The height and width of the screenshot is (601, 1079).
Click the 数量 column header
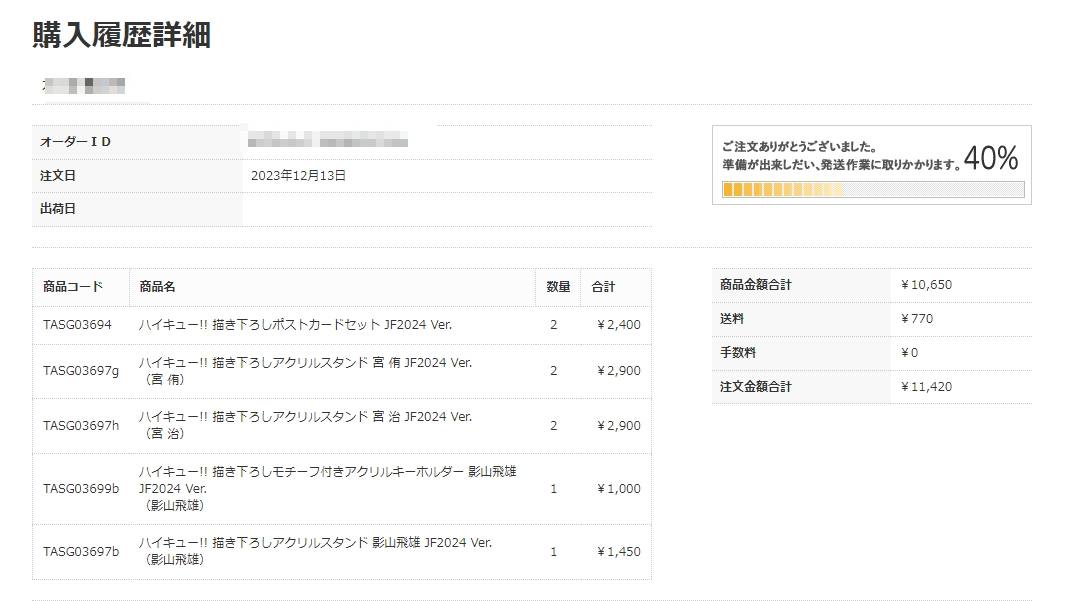point(558,286)
